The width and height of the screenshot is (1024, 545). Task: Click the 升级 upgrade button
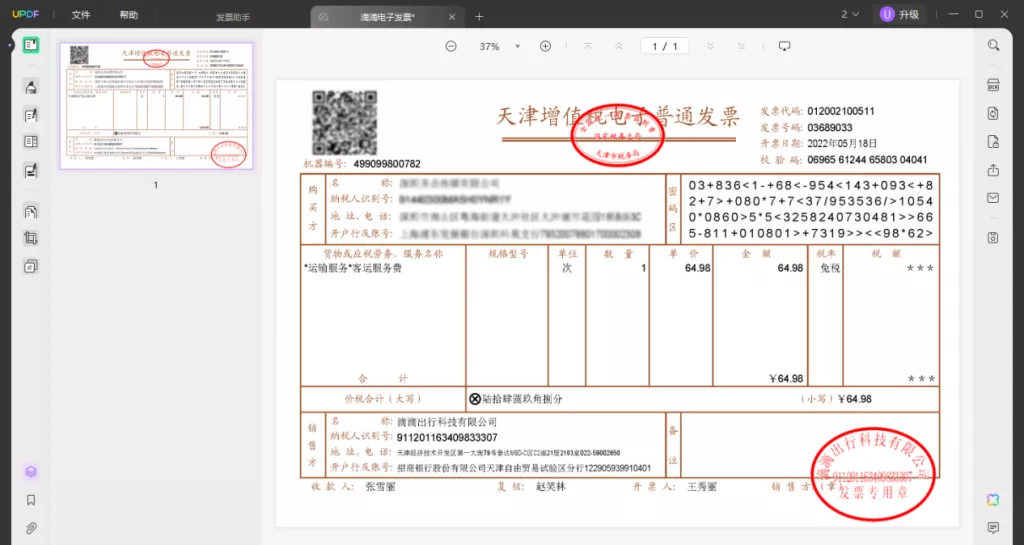coord(900,14)
